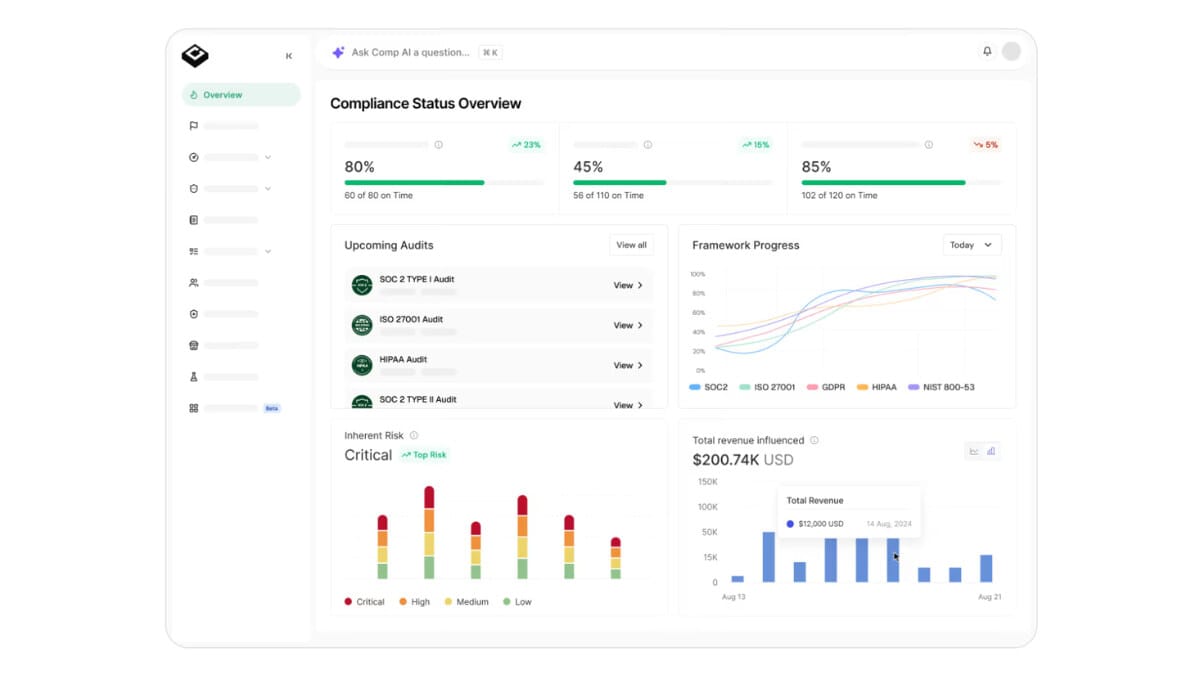Click the sparkle AI icon in search bar
This screenshot has width=1200, height=675.
click(x=338, y=52)
